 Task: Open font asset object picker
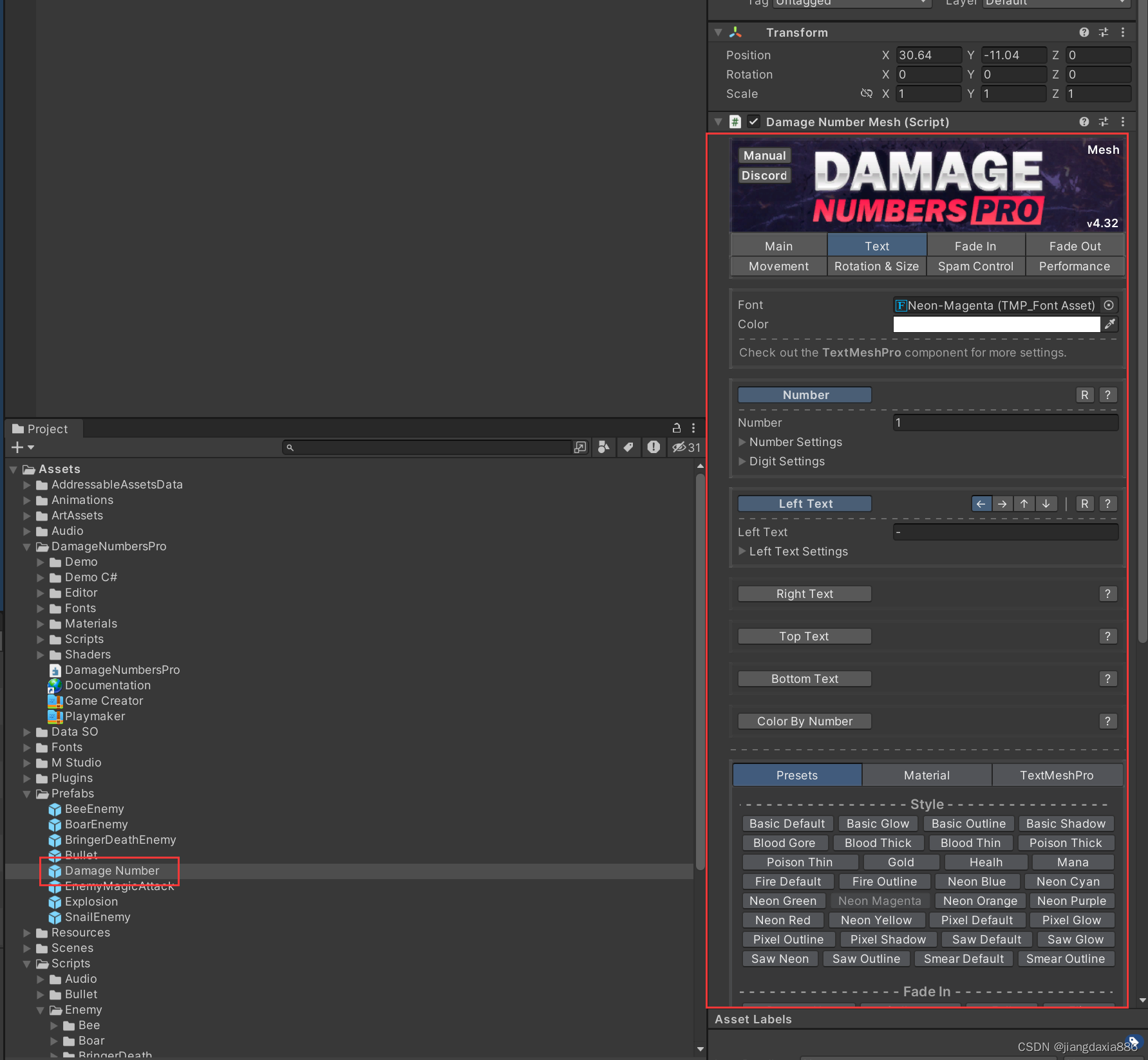(x=1109, y=305)
